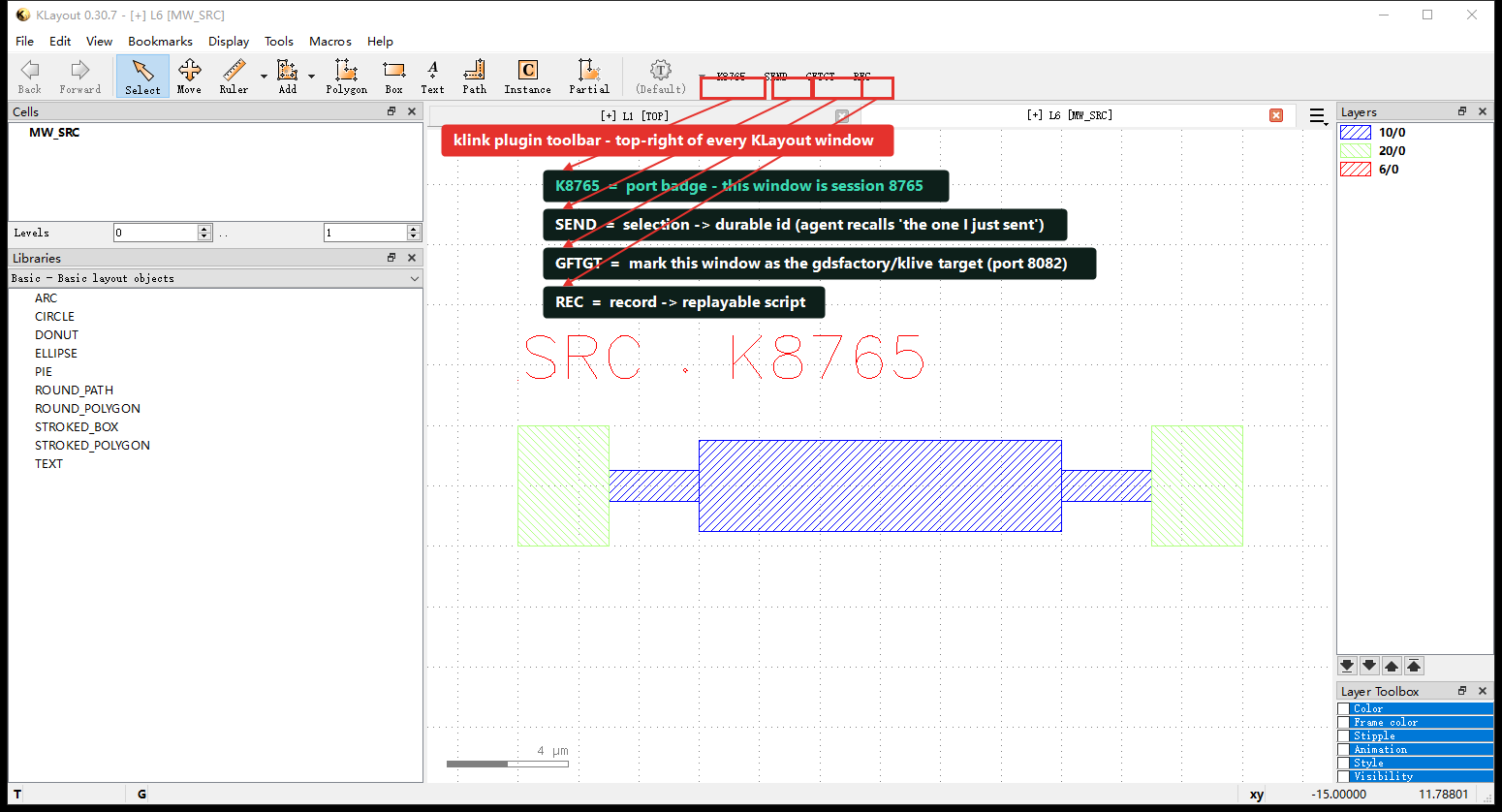Open the Ruler tool dropdown arrow
The width and height of the screenshot is (1502, 812).
tap(264, 77)
